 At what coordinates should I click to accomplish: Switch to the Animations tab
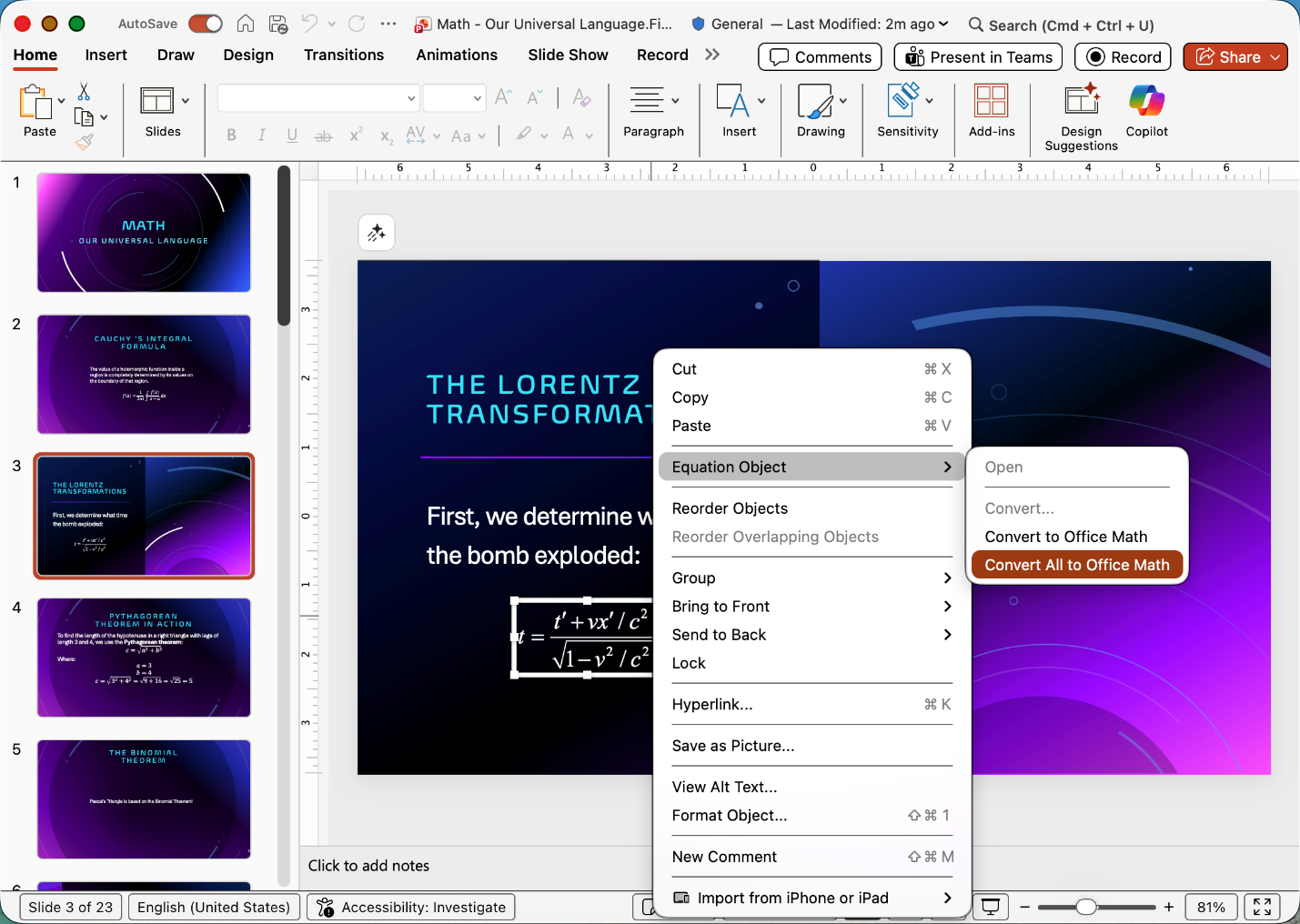pyautogui.click(x=457, y=55)
